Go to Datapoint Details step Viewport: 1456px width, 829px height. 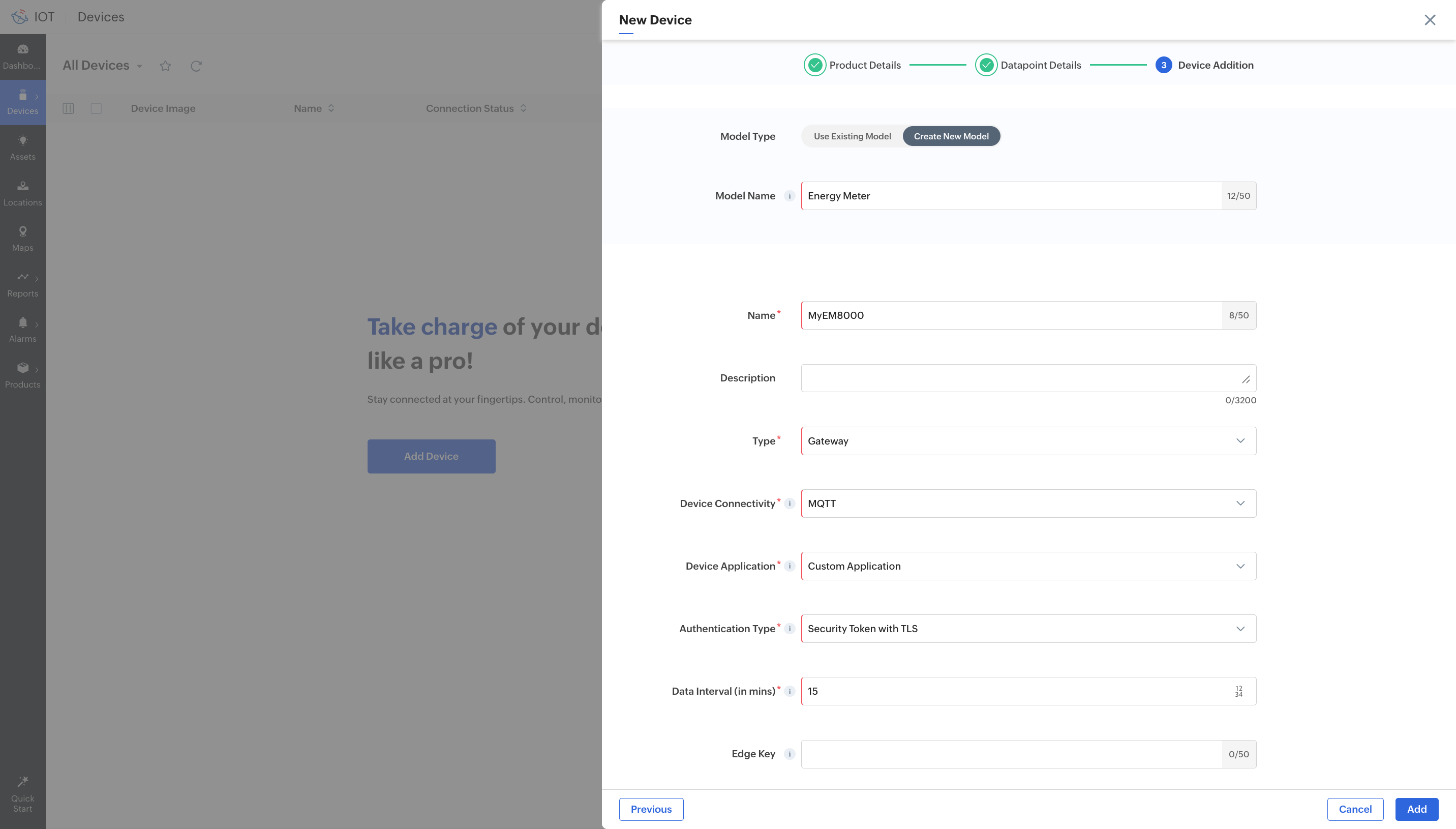tap(1027, 65)
